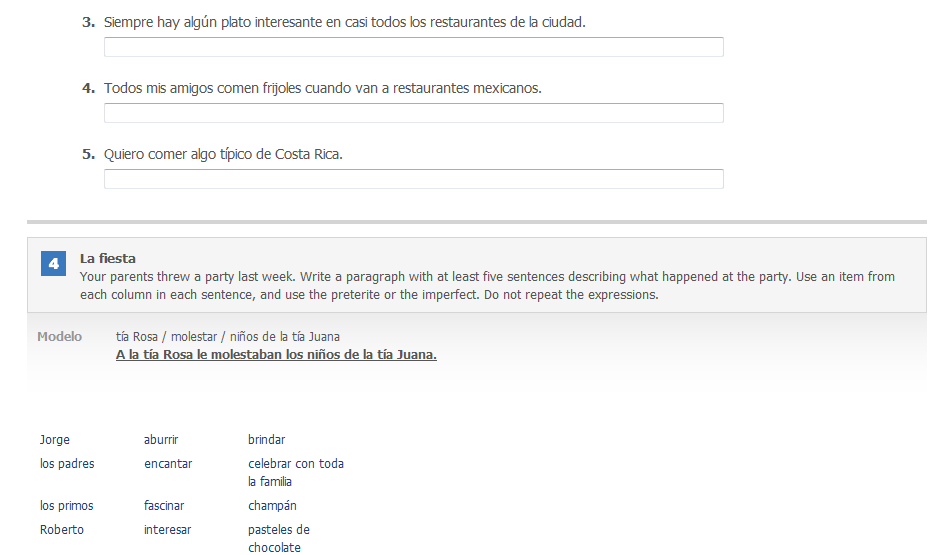Screen dimensions: 951x555
Task: Select 'los primos' in the first column
Action: coord(67,506)
